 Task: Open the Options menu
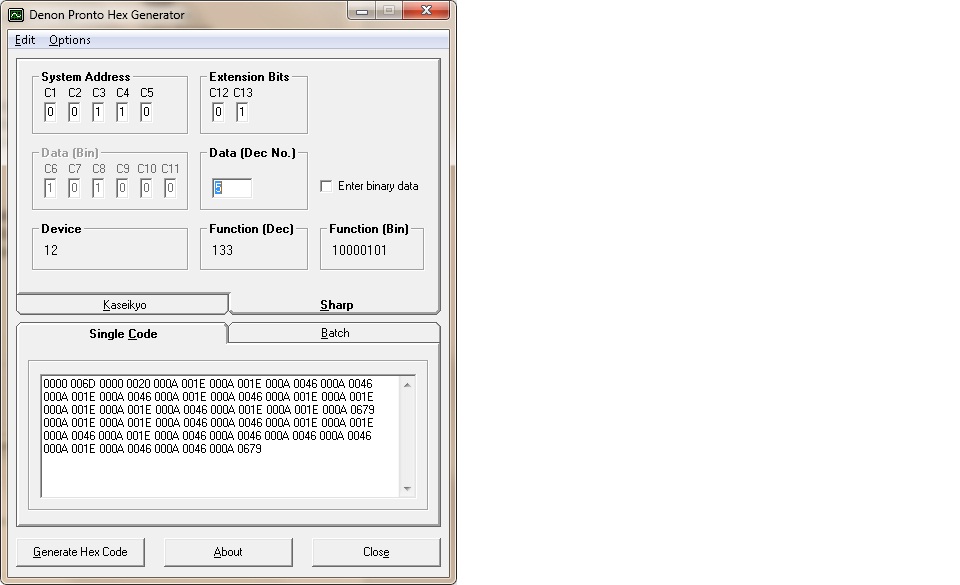(70, 40)
